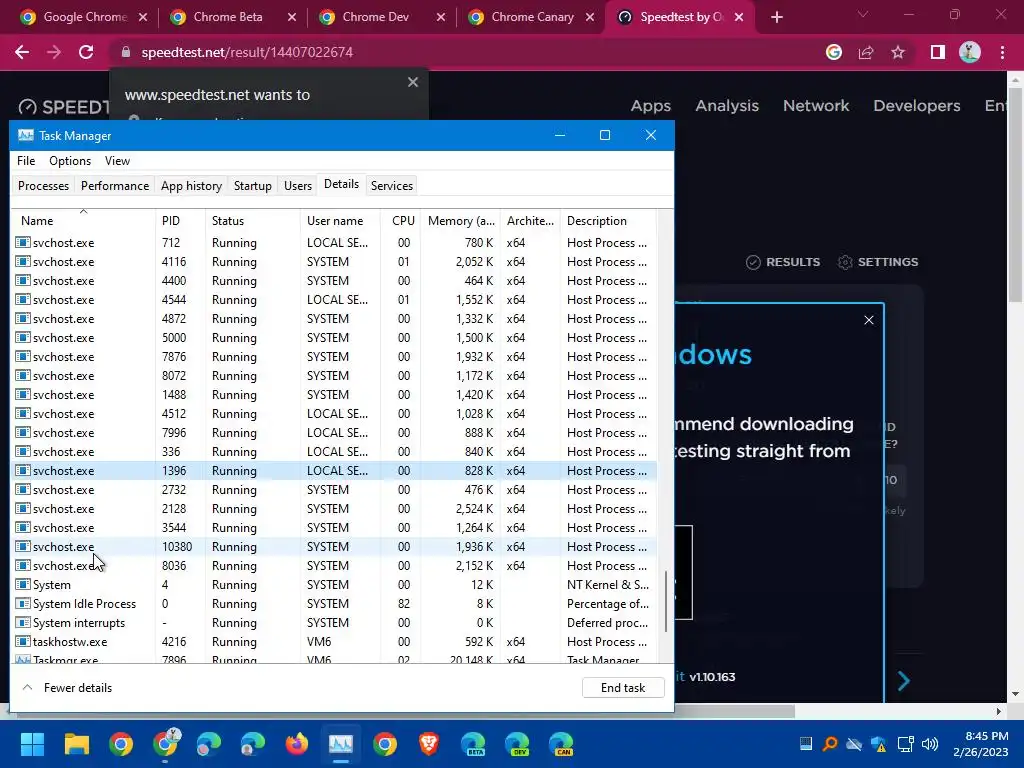Screen dimensions: 1024x768
Task: Open Firefox from the taskbar
Action: (297, 744)
